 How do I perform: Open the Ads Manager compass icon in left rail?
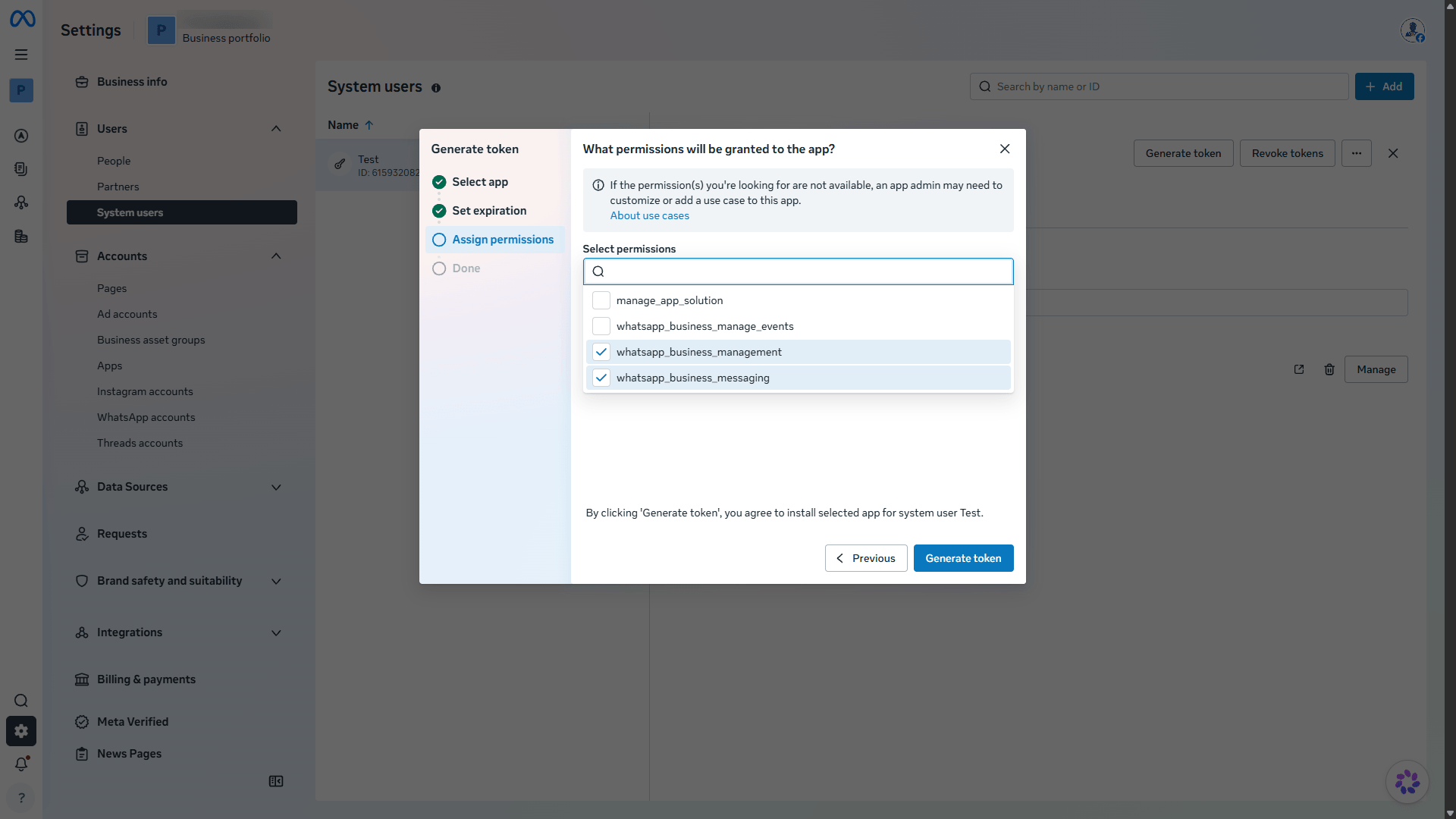pyautogui.click(x=21, y=136)
